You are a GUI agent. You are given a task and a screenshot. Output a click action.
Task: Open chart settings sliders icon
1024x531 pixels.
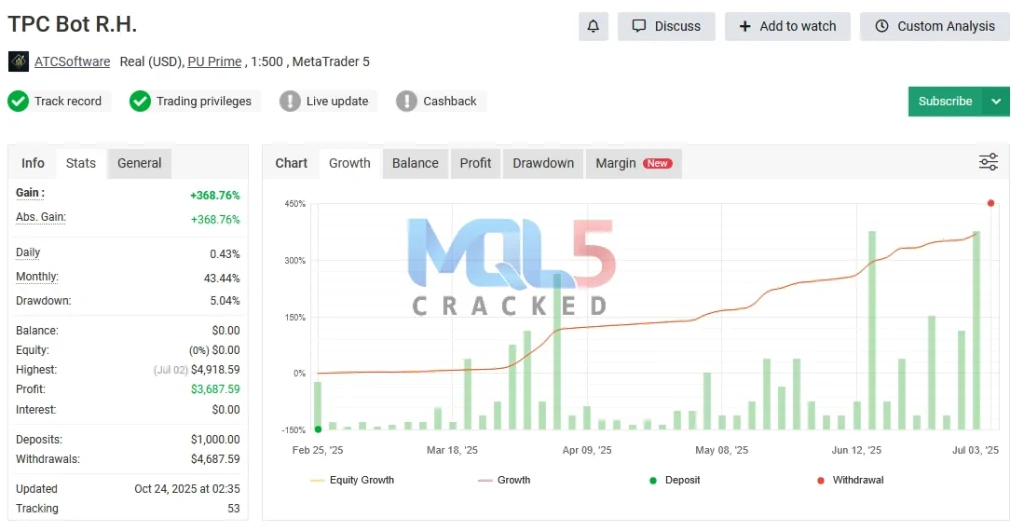click(988, 162)
